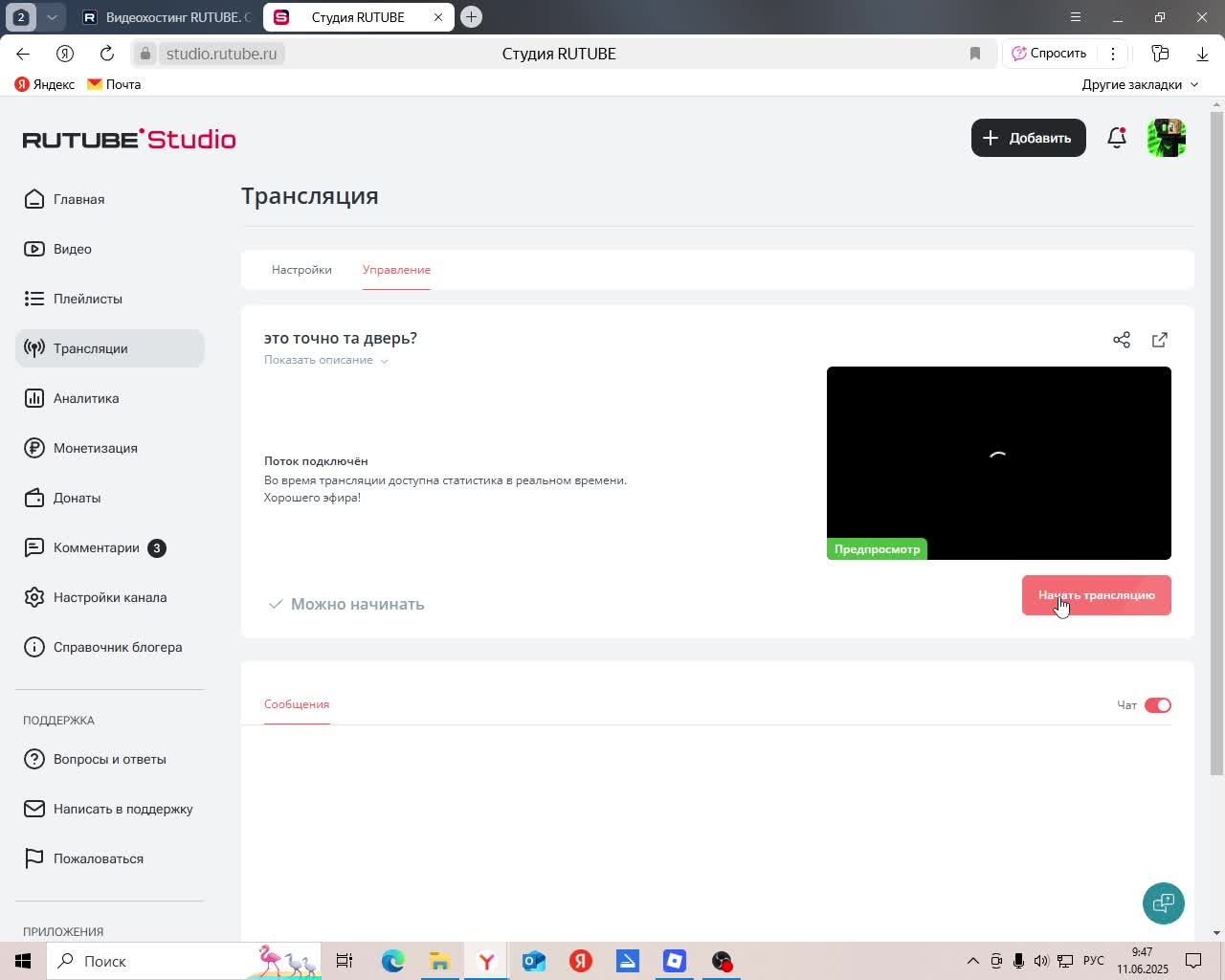Switch to Видеохостинг RUTUBE tab
Image resolution: width=1225 pixels, height=980 pixels.
pos(167,17)
